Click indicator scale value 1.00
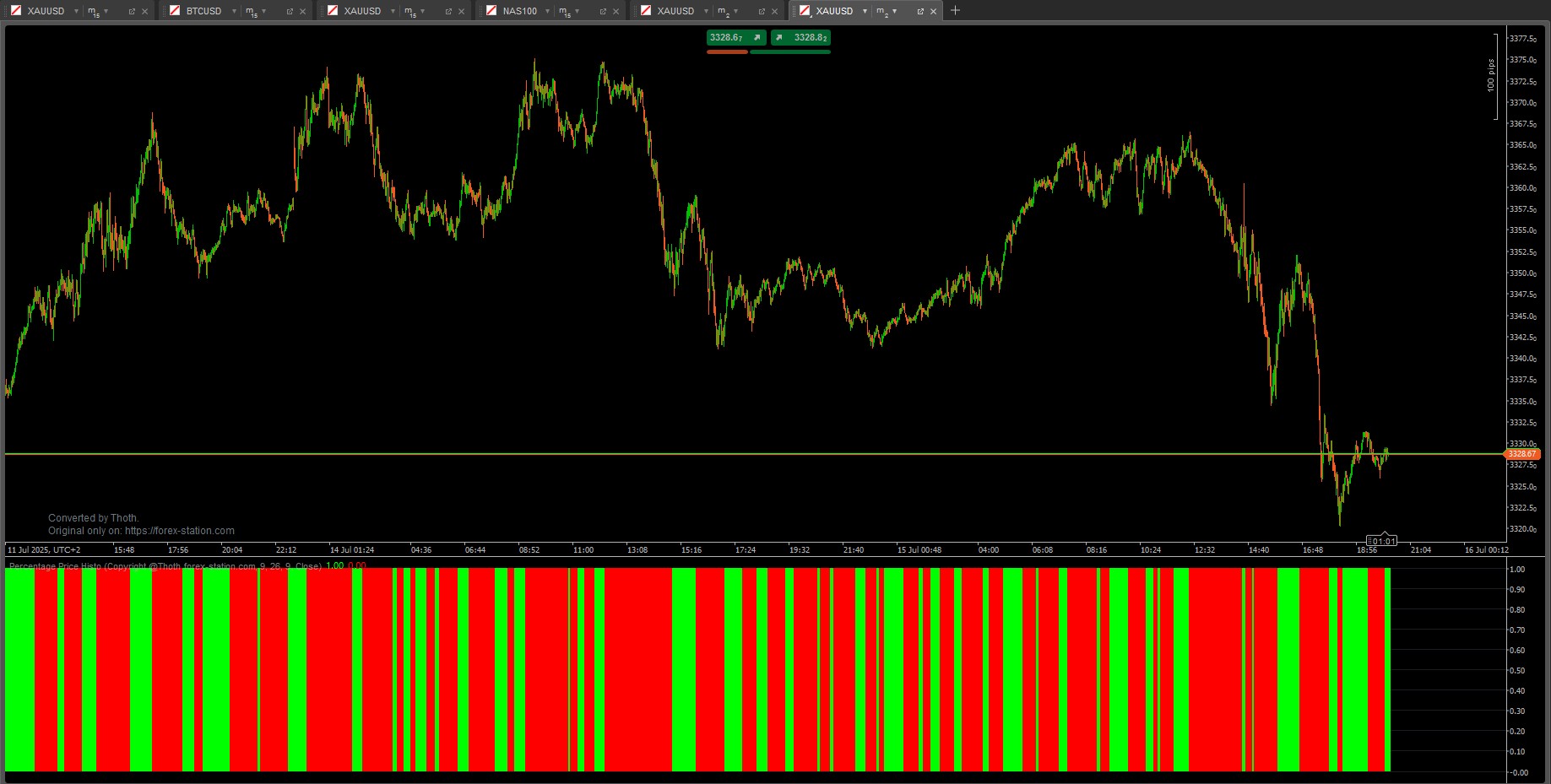The image size is (1551, 784). click(1517, 570)
